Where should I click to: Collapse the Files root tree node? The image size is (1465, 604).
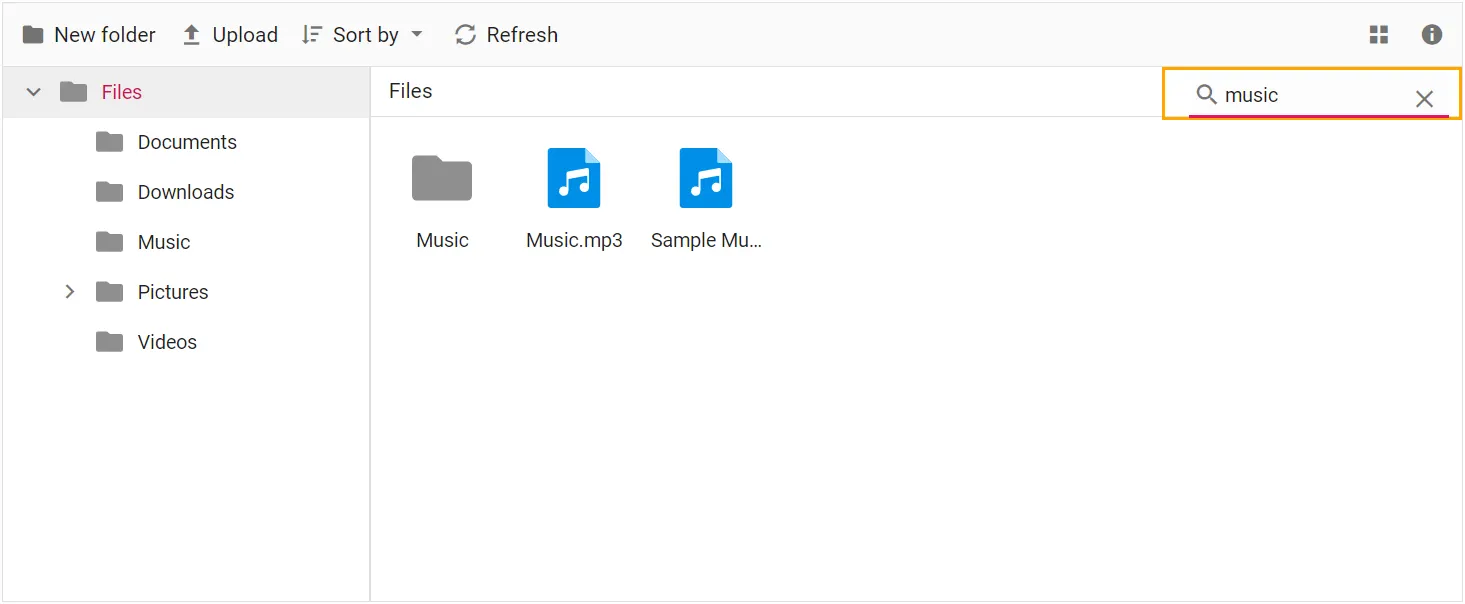click(34, 92)
